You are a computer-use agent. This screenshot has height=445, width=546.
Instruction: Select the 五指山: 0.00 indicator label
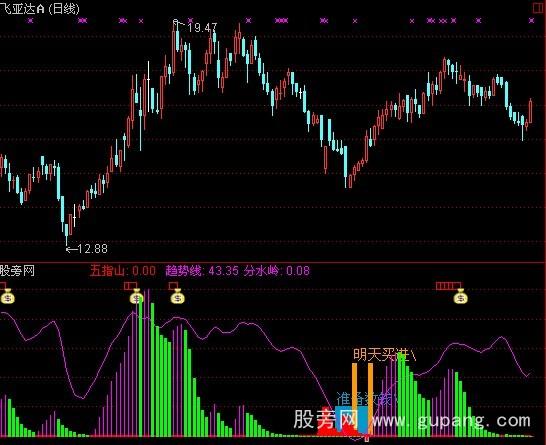[123, 271]
